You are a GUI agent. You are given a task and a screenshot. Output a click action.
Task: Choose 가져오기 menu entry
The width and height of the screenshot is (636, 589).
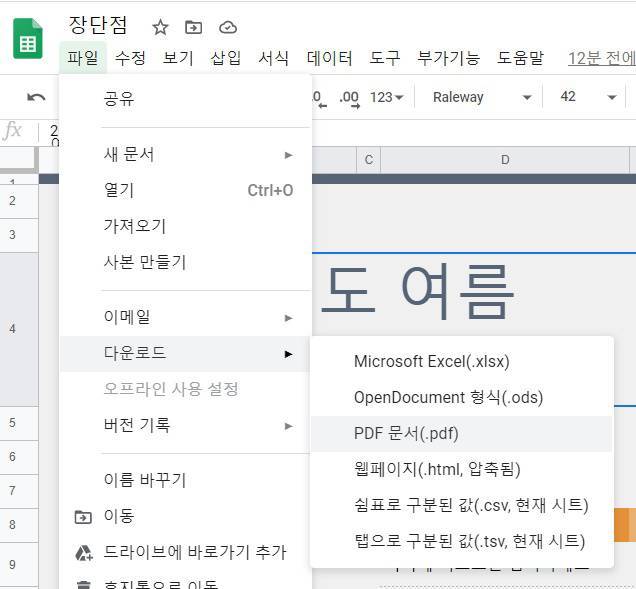pos(186,226)
